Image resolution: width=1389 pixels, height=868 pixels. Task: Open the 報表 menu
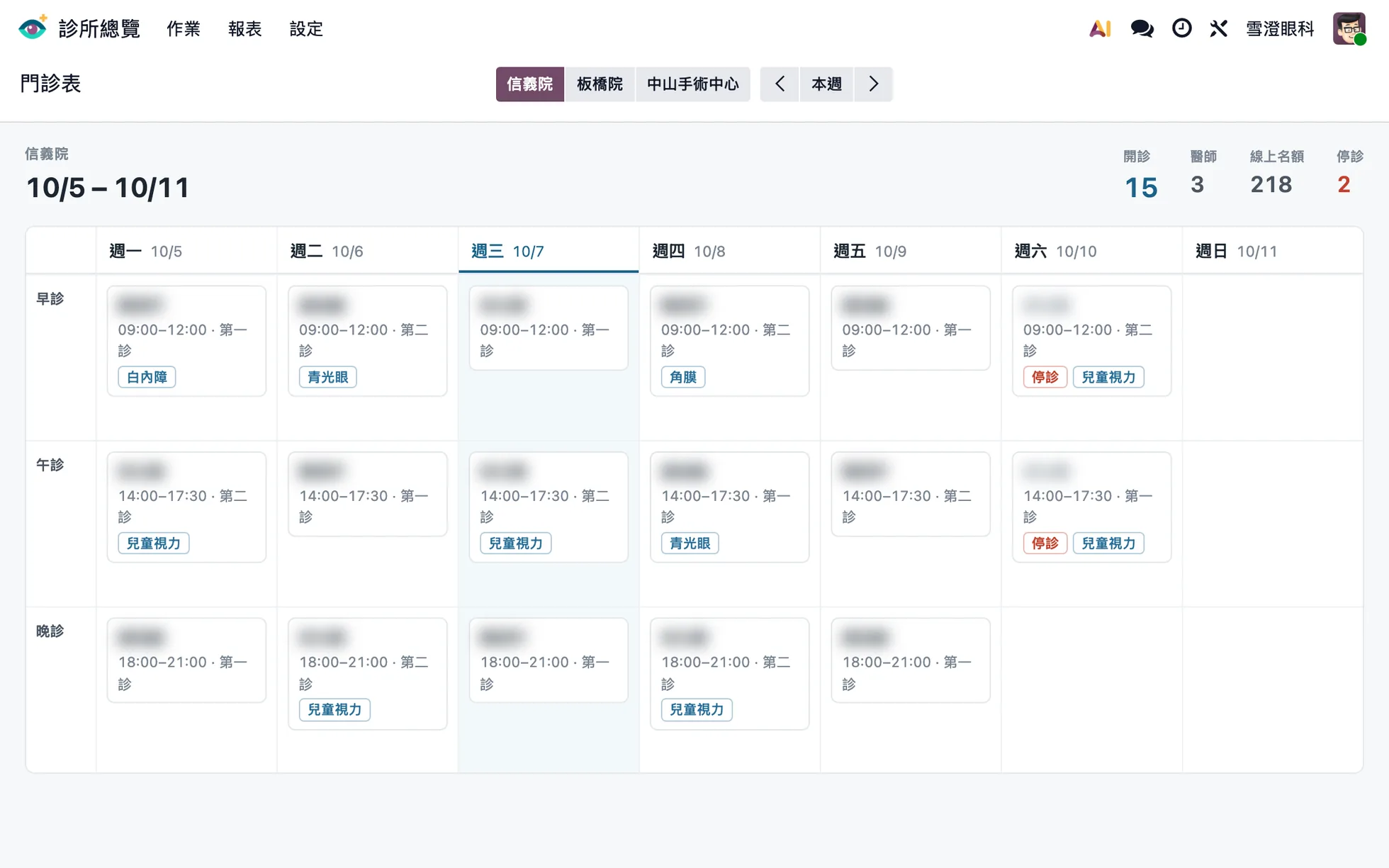(245, 28)
